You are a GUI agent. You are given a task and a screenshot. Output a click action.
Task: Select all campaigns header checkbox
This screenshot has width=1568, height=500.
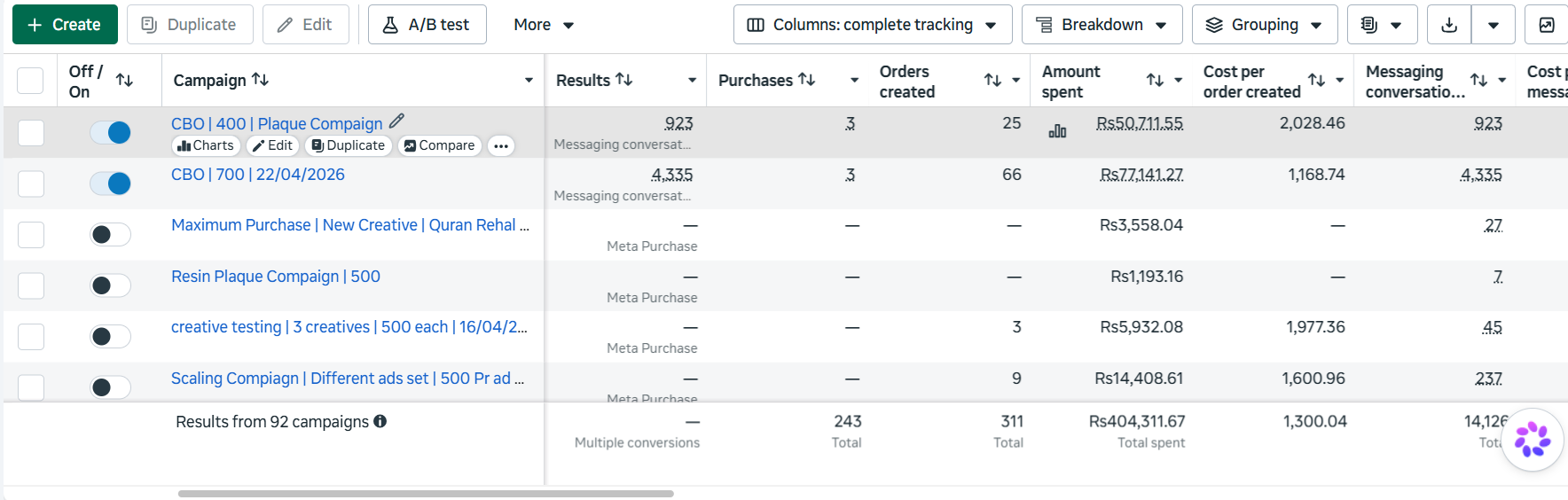pyautogui.click(x=30, y=81)
